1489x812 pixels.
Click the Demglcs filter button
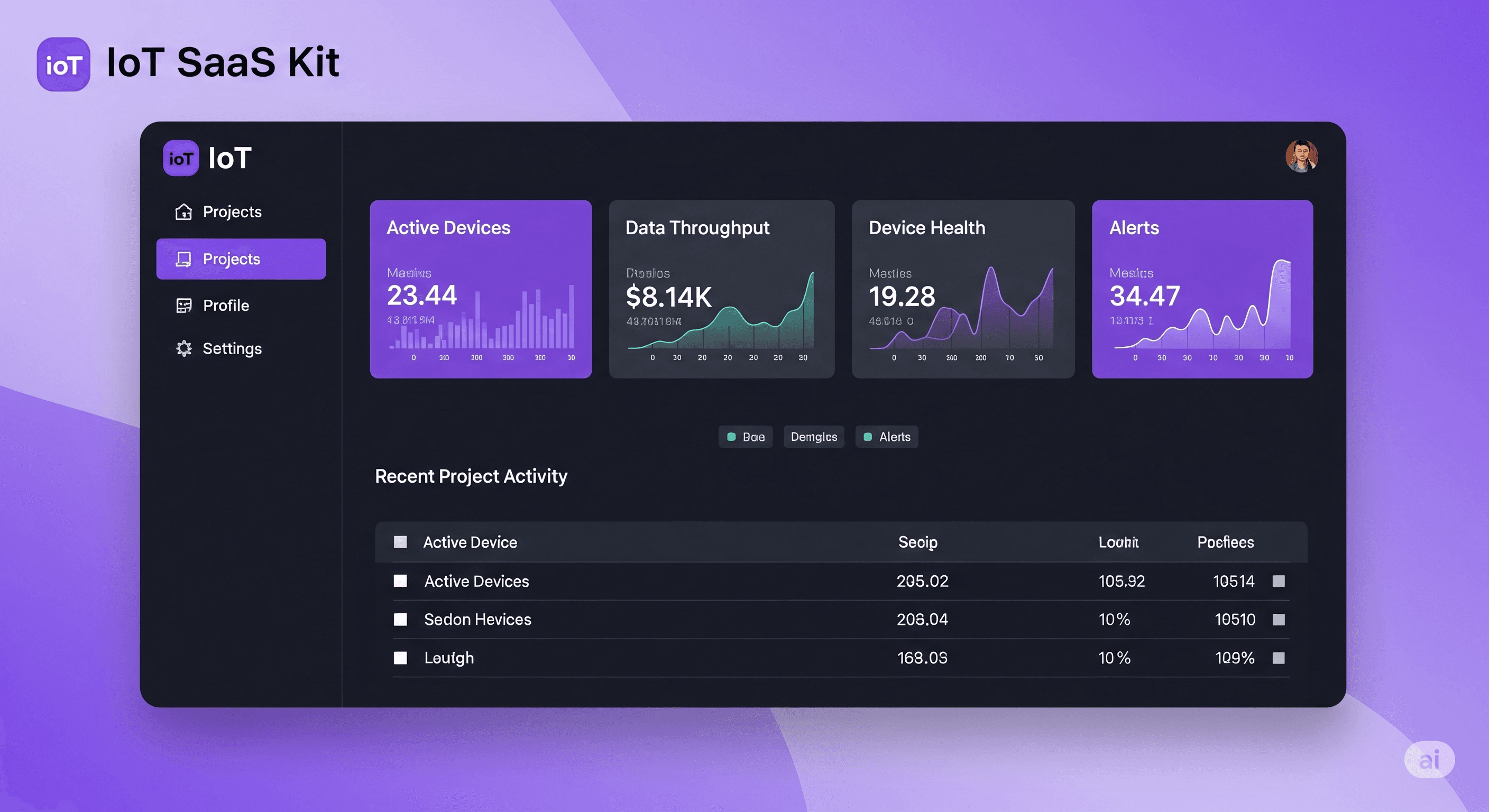(x=813, y=437)
